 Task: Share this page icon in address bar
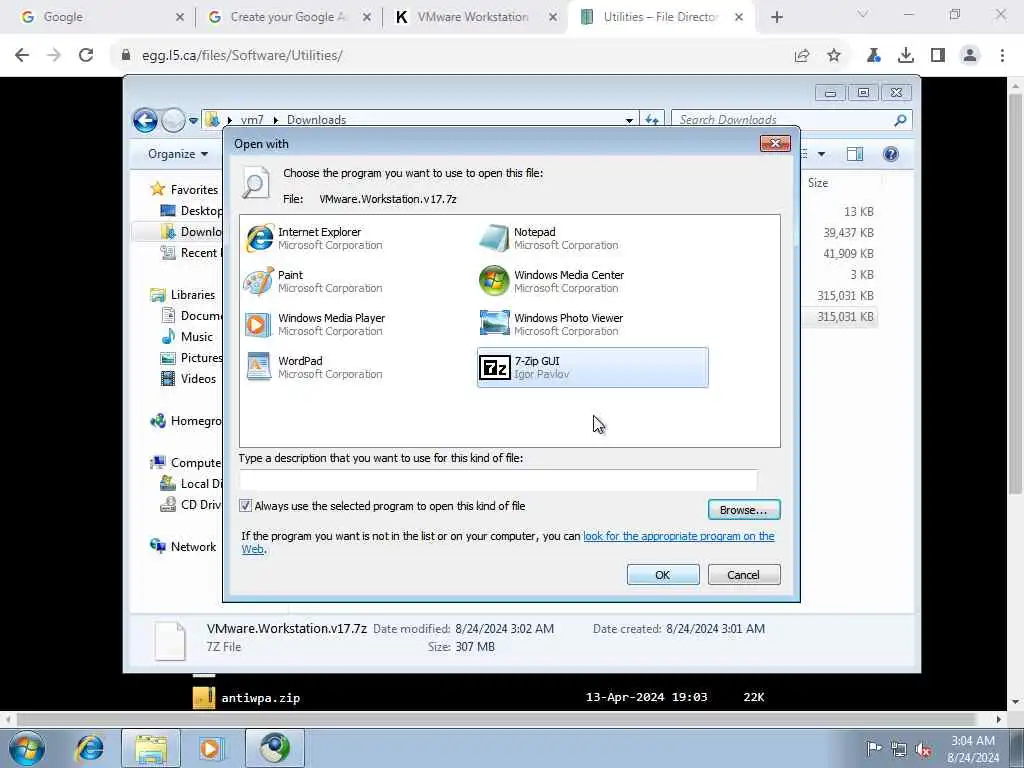pyautogui.click(x=802, y=56)
